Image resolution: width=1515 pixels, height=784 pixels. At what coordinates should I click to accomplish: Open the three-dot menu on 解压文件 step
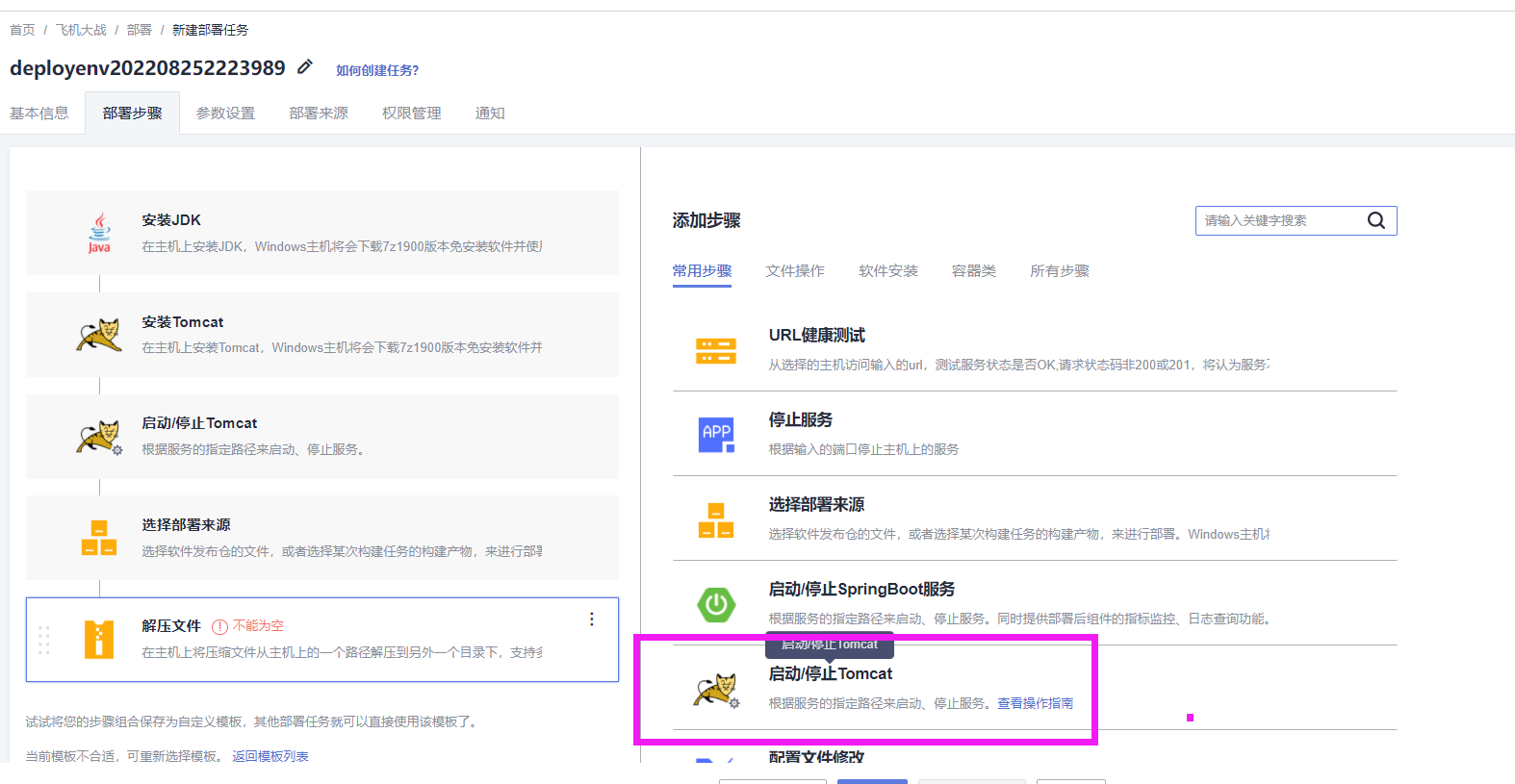click(x=592, y=620)
